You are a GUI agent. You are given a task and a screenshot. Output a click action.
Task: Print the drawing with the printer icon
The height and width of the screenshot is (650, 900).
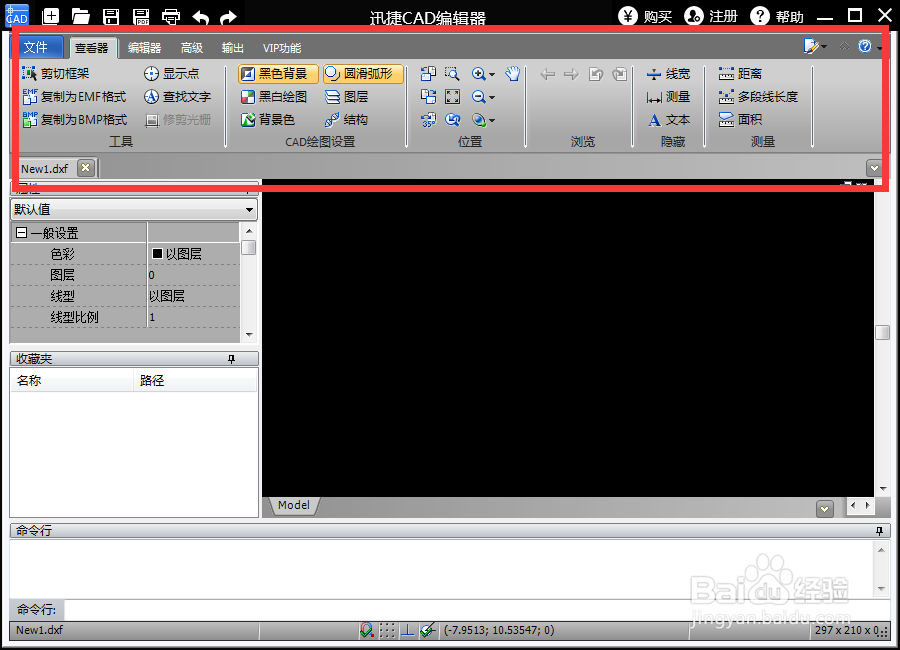[x=170, y=16]
